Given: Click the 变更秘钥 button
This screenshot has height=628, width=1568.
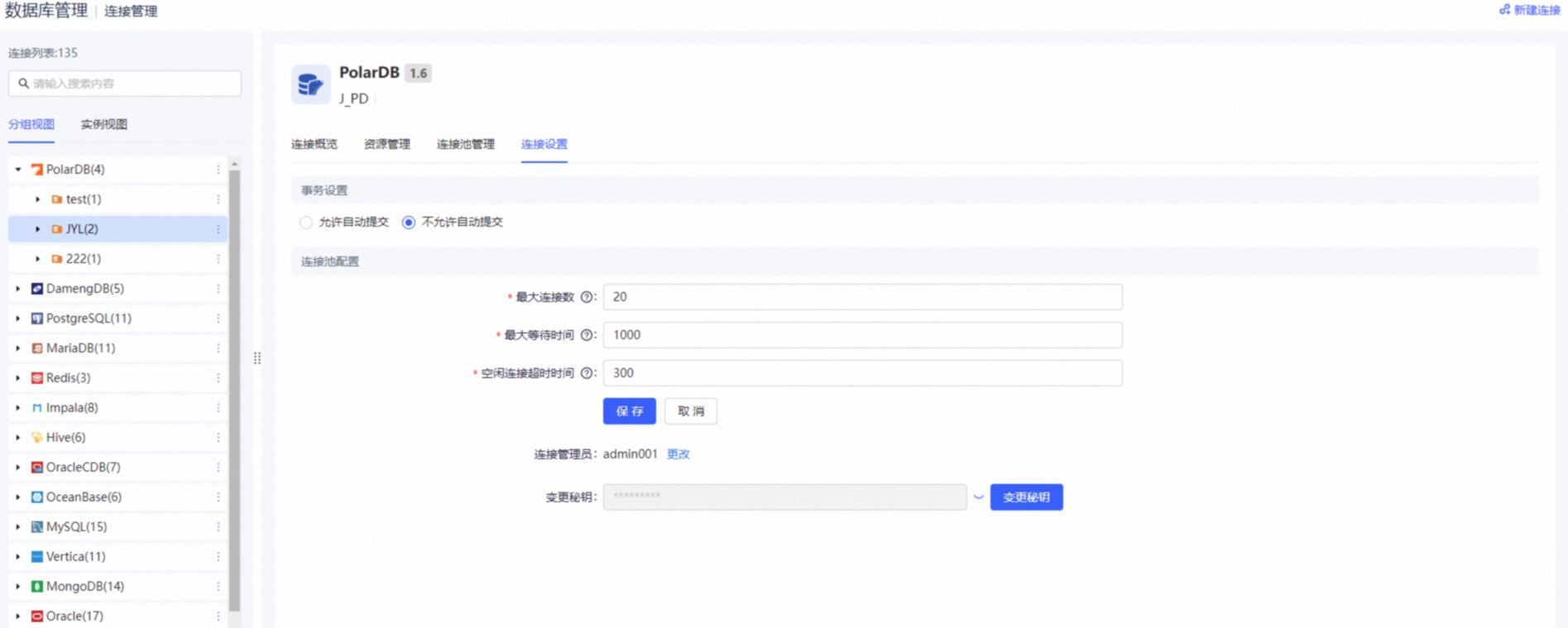Looking at the screenshot, I should coord(1027,497).
